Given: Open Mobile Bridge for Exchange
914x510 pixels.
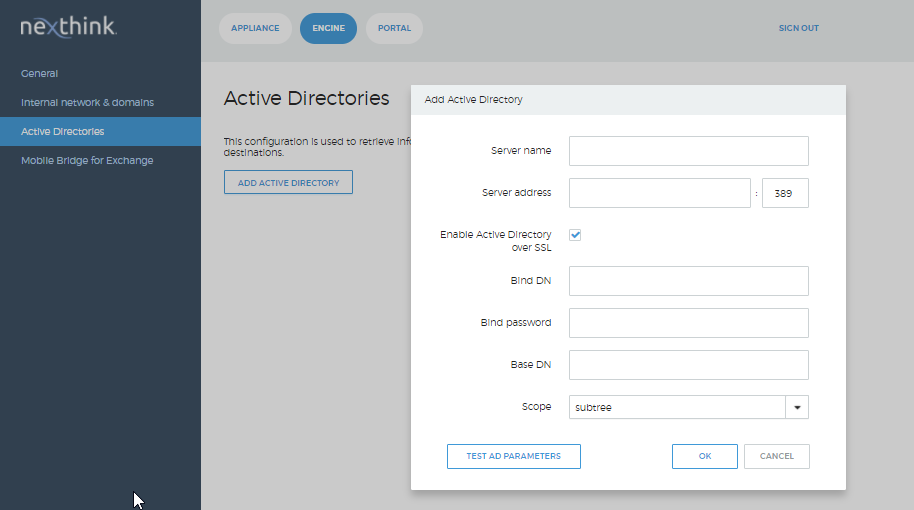Looking at the screenshot, I should coord(87,160).
